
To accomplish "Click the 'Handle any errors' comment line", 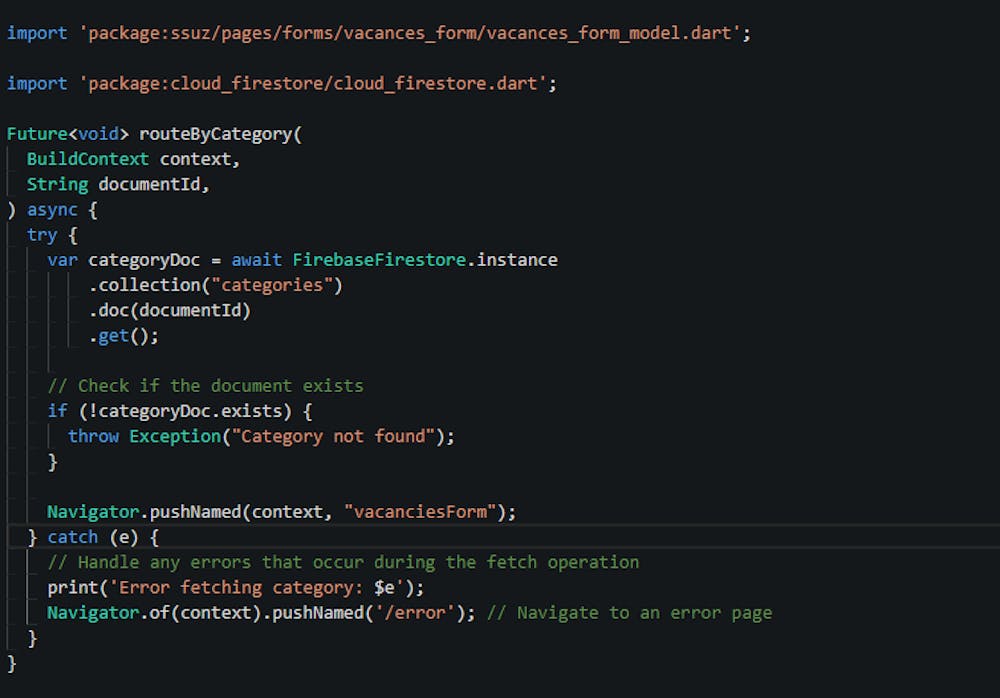I will [343, 562].
